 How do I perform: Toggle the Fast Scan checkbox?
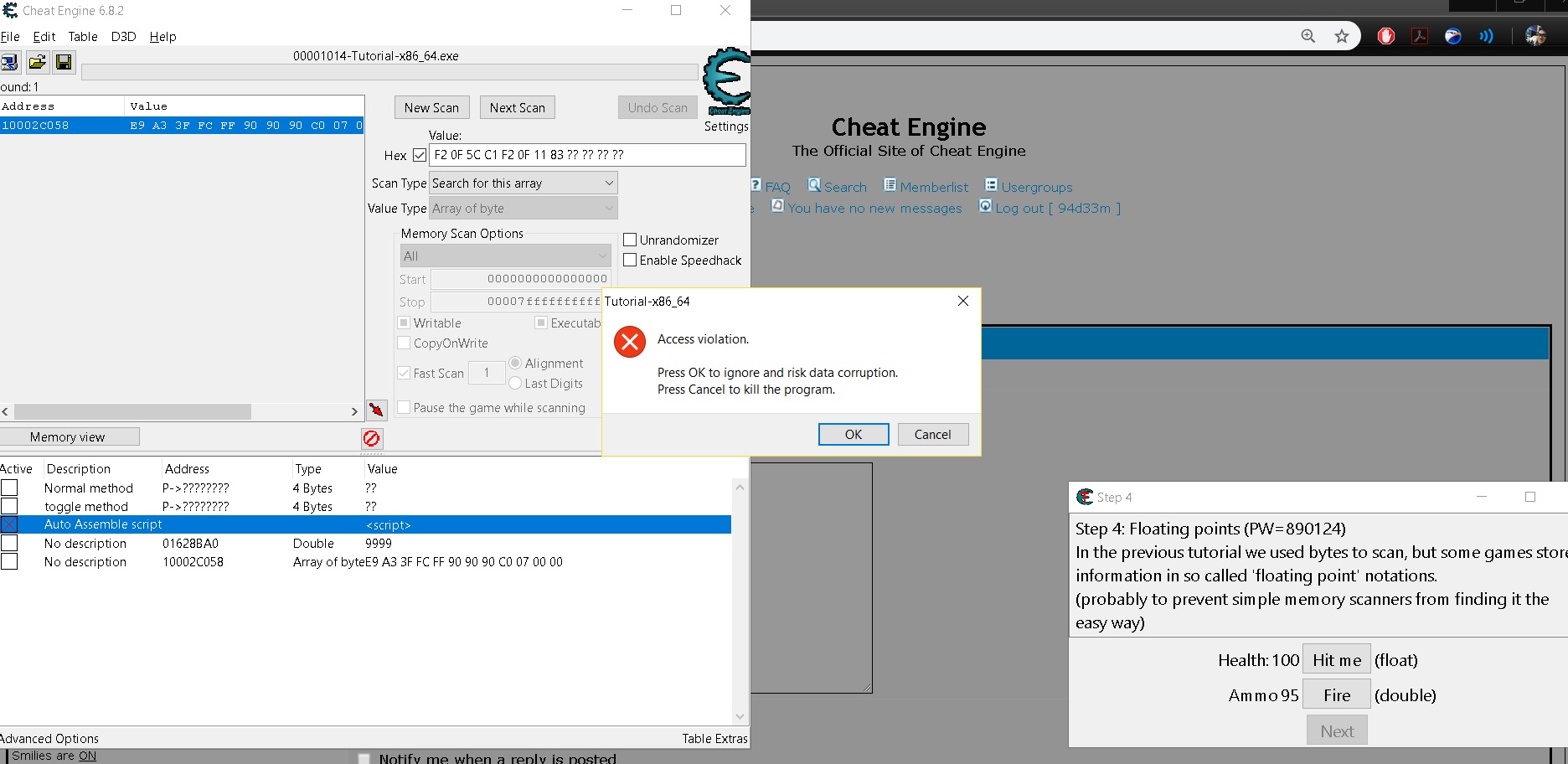click(x=404, y=373)
